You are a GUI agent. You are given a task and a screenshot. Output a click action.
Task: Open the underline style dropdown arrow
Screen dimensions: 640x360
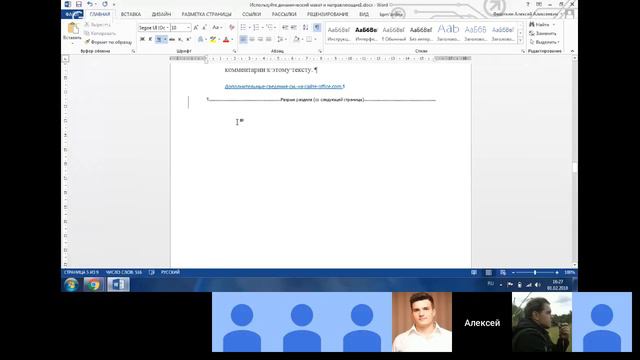click(x=165, y=39)
